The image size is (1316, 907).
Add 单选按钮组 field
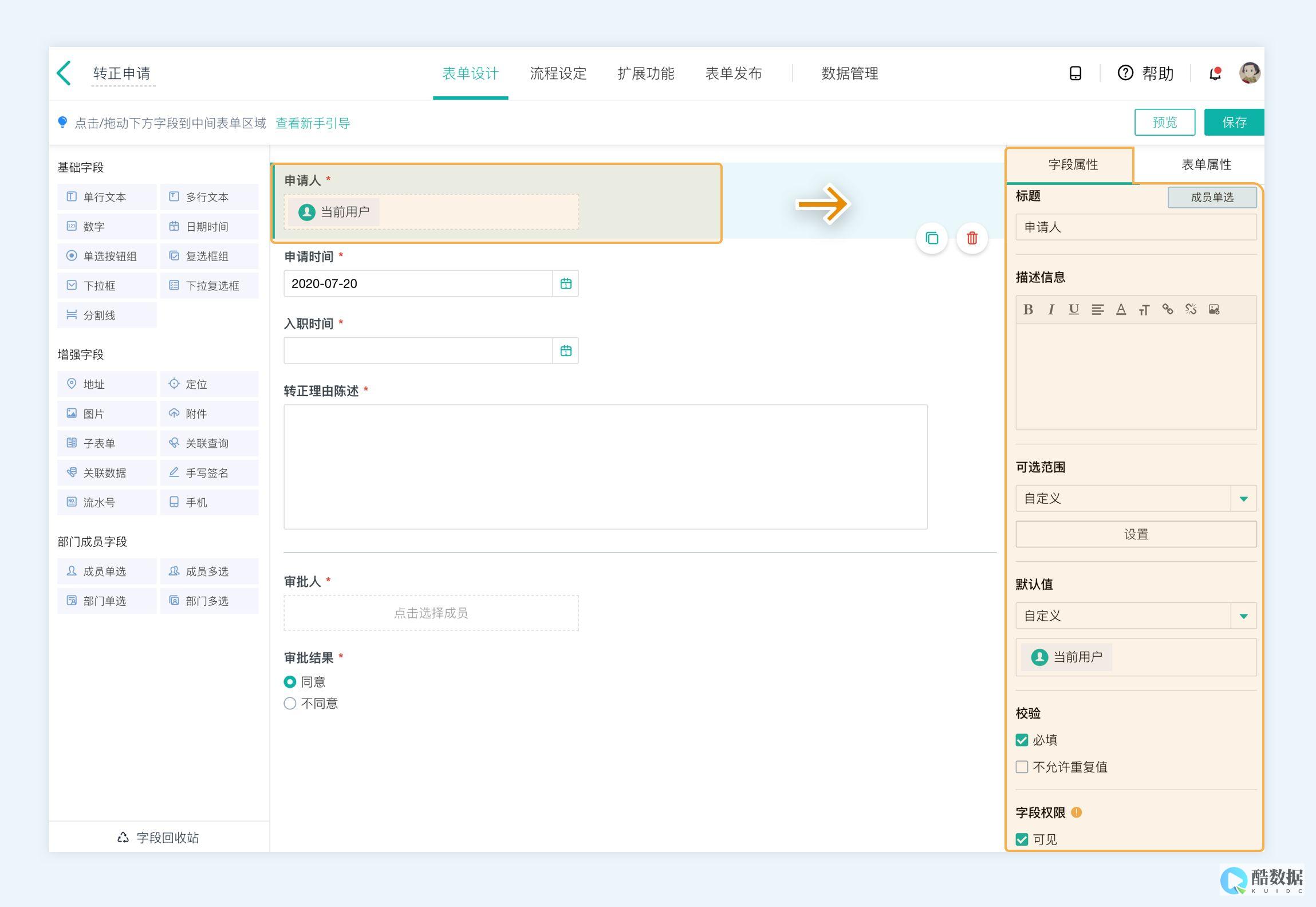coord(107,256)
